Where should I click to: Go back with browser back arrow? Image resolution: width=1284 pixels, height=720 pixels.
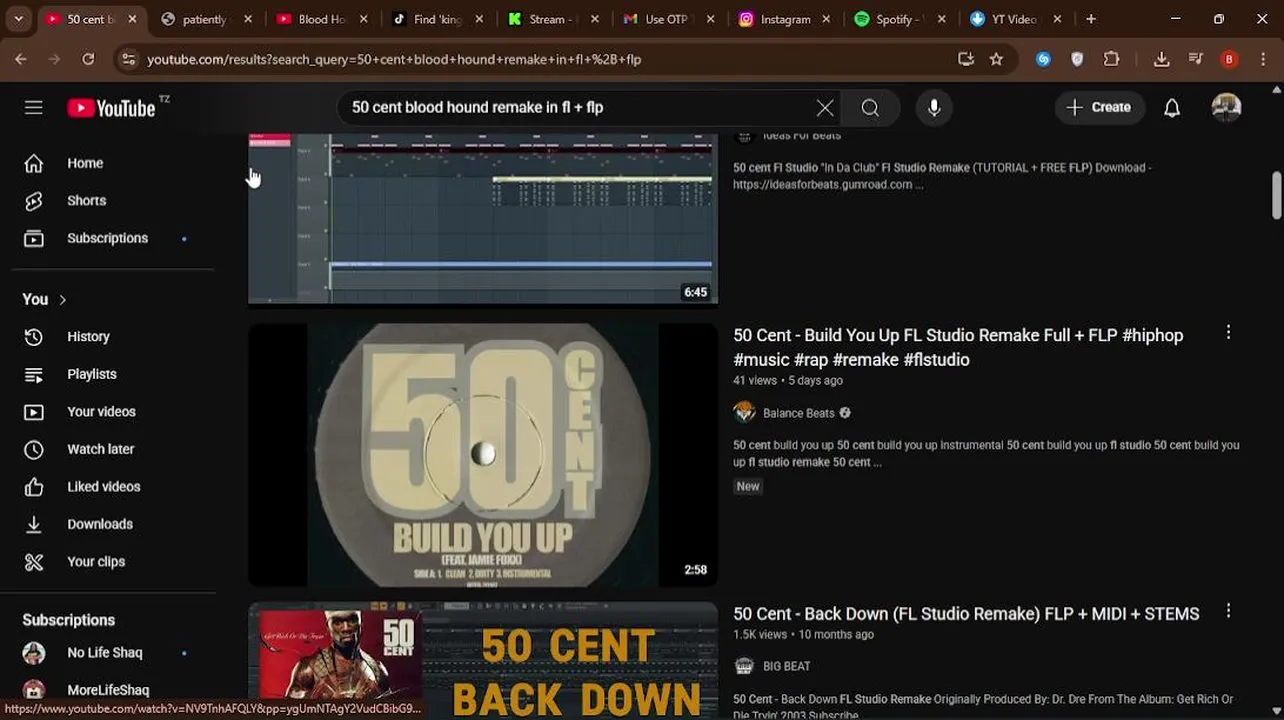coord(20,59)
